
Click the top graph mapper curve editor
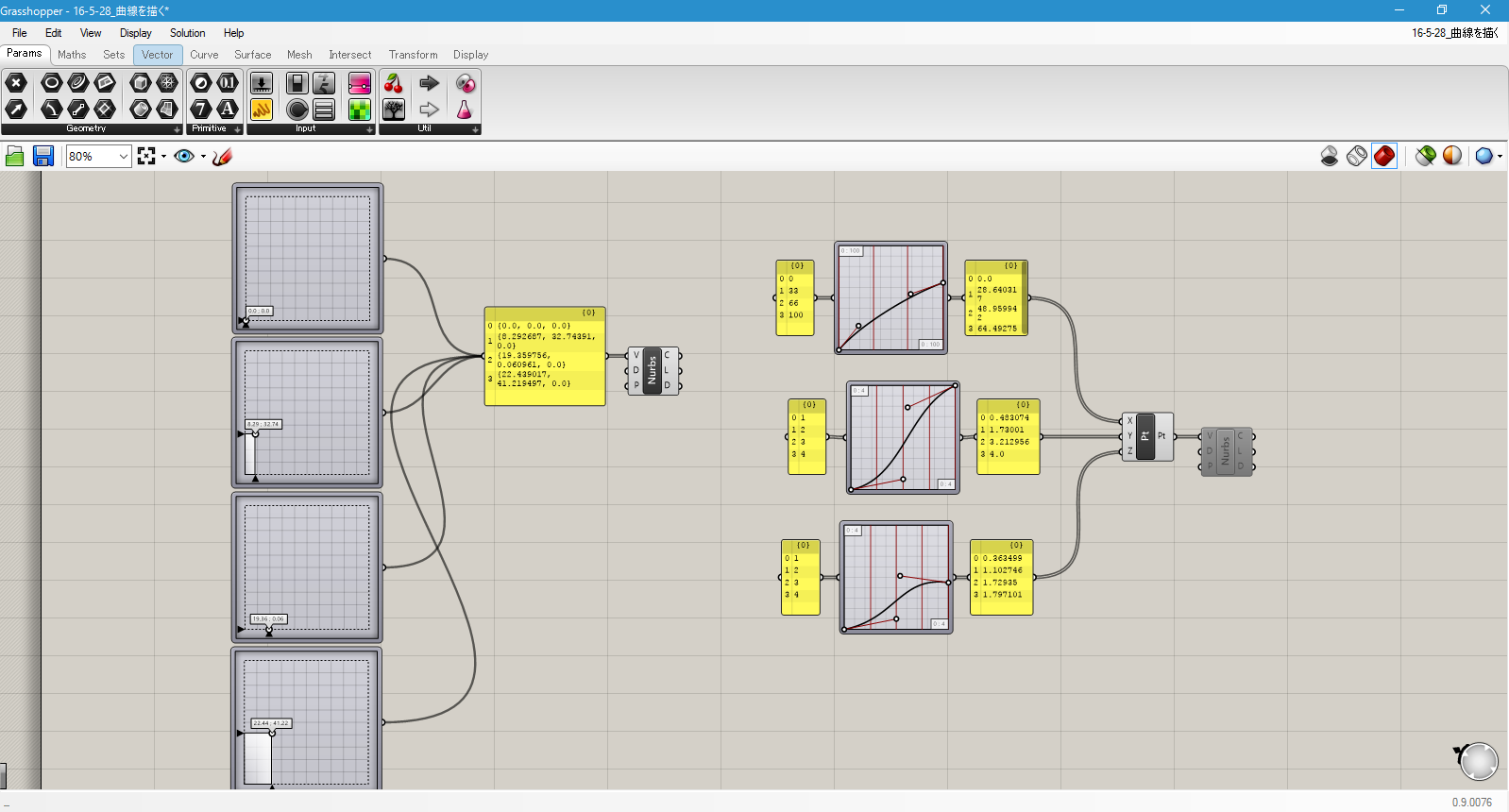tap(890, 297)
